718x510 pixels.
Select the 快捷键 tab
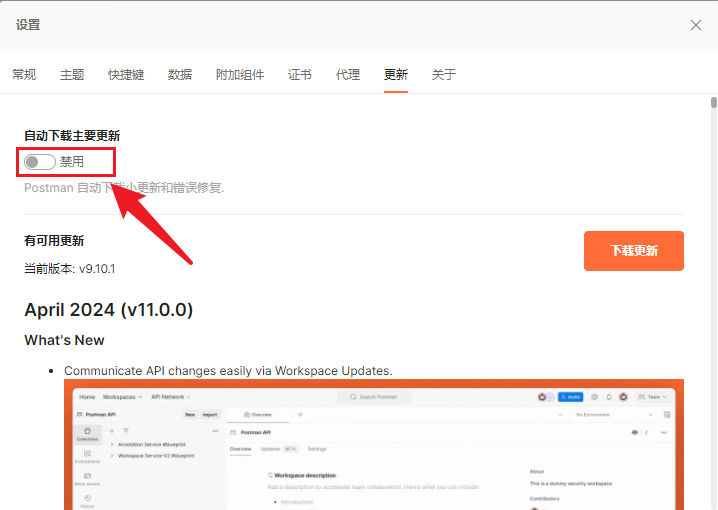[126, 75]
